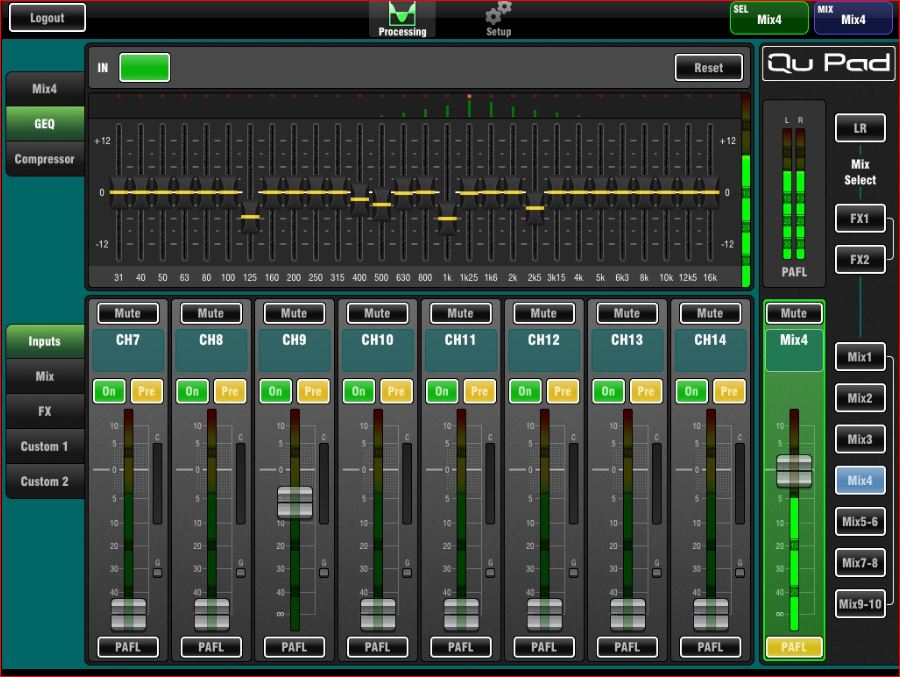Click the 16k GEQ slider
The image size is (900, 677).
pos(709,192)
